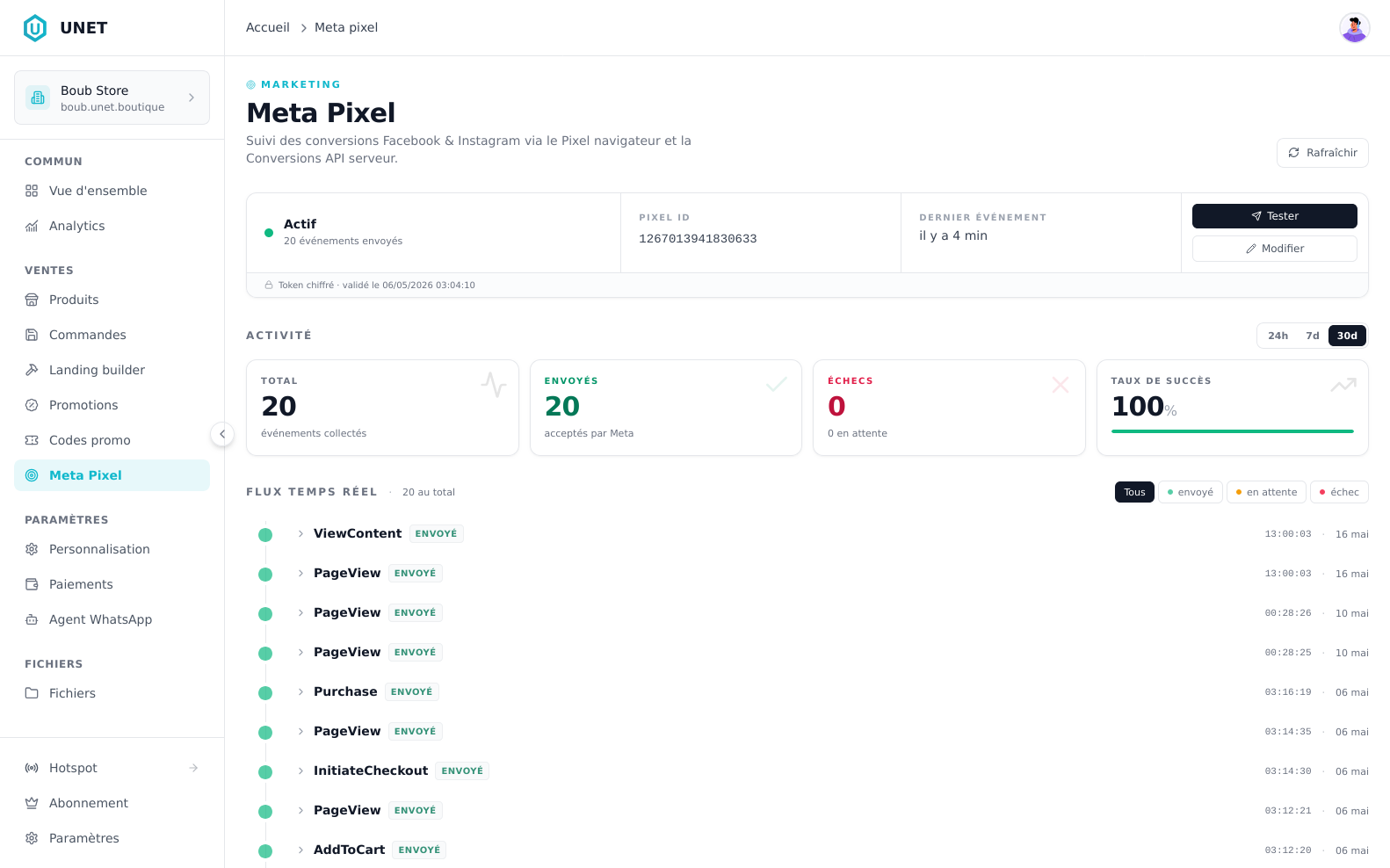The width and height of the screenshot is (1390, 868).
Task: Expand the ViewContent event row
Action: pyautogui.click(x=300, y=533)
